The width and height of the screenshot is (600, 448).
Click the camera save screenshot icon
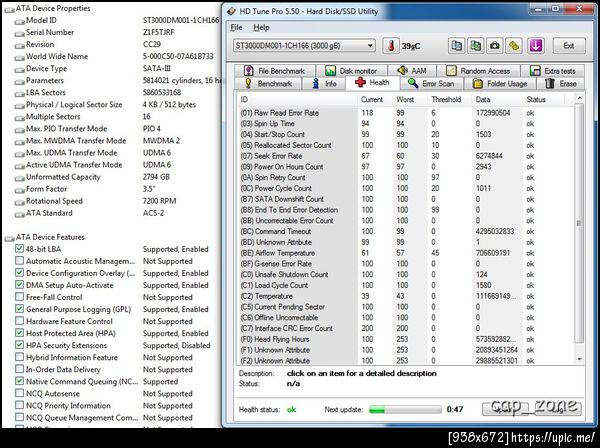[x=495, y=46]
